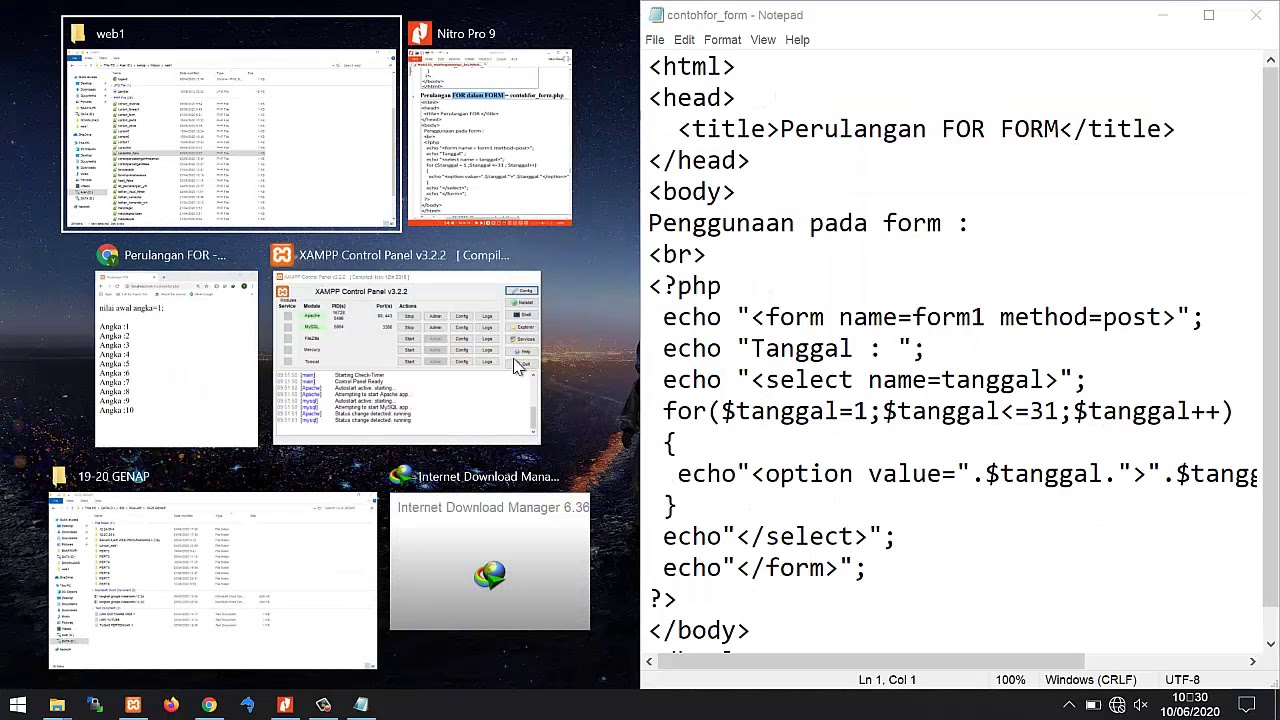Click the XAMPP icon beside its window title
This screenshot has height=720, width=1280.
[282, 255]
